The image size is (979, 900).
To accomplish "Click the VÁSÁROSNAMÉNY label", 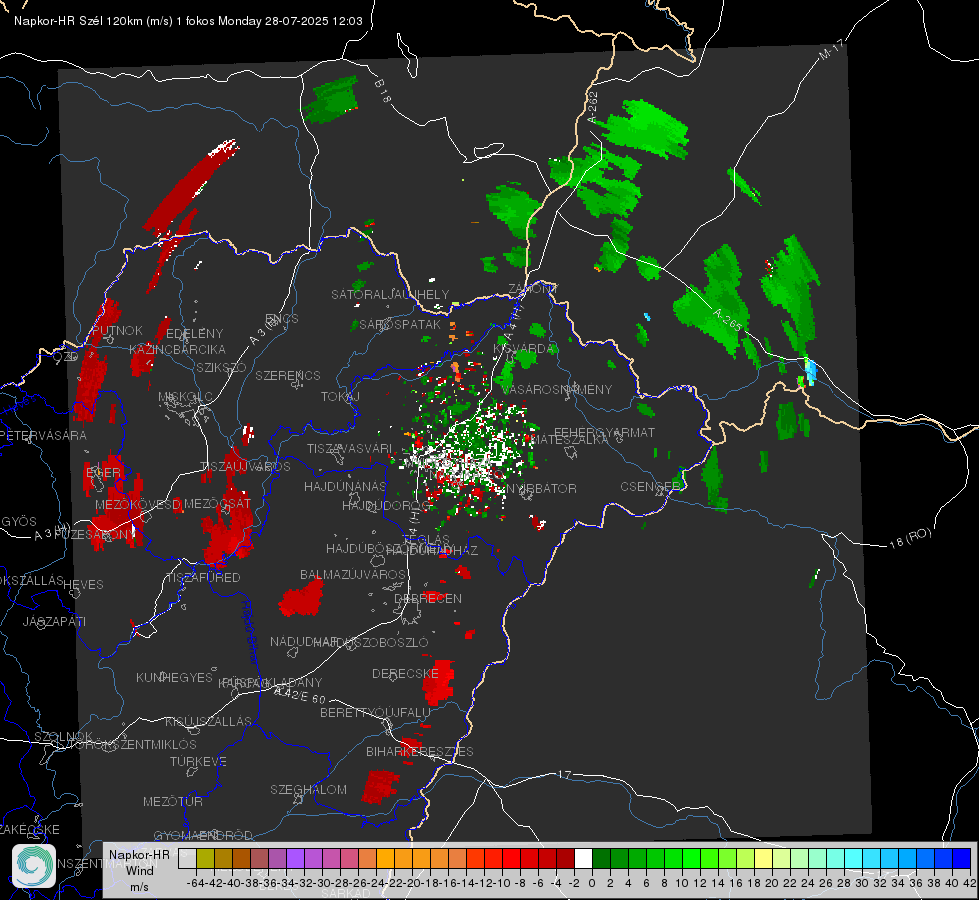I will tap(557, 389).
